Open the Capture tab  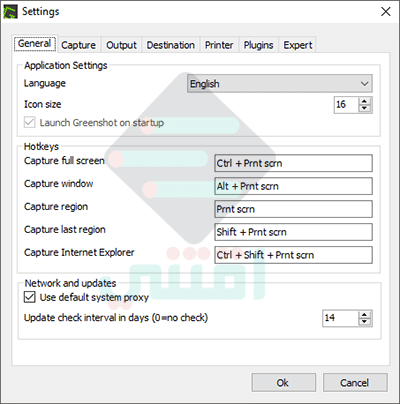[x=78, y=45]
